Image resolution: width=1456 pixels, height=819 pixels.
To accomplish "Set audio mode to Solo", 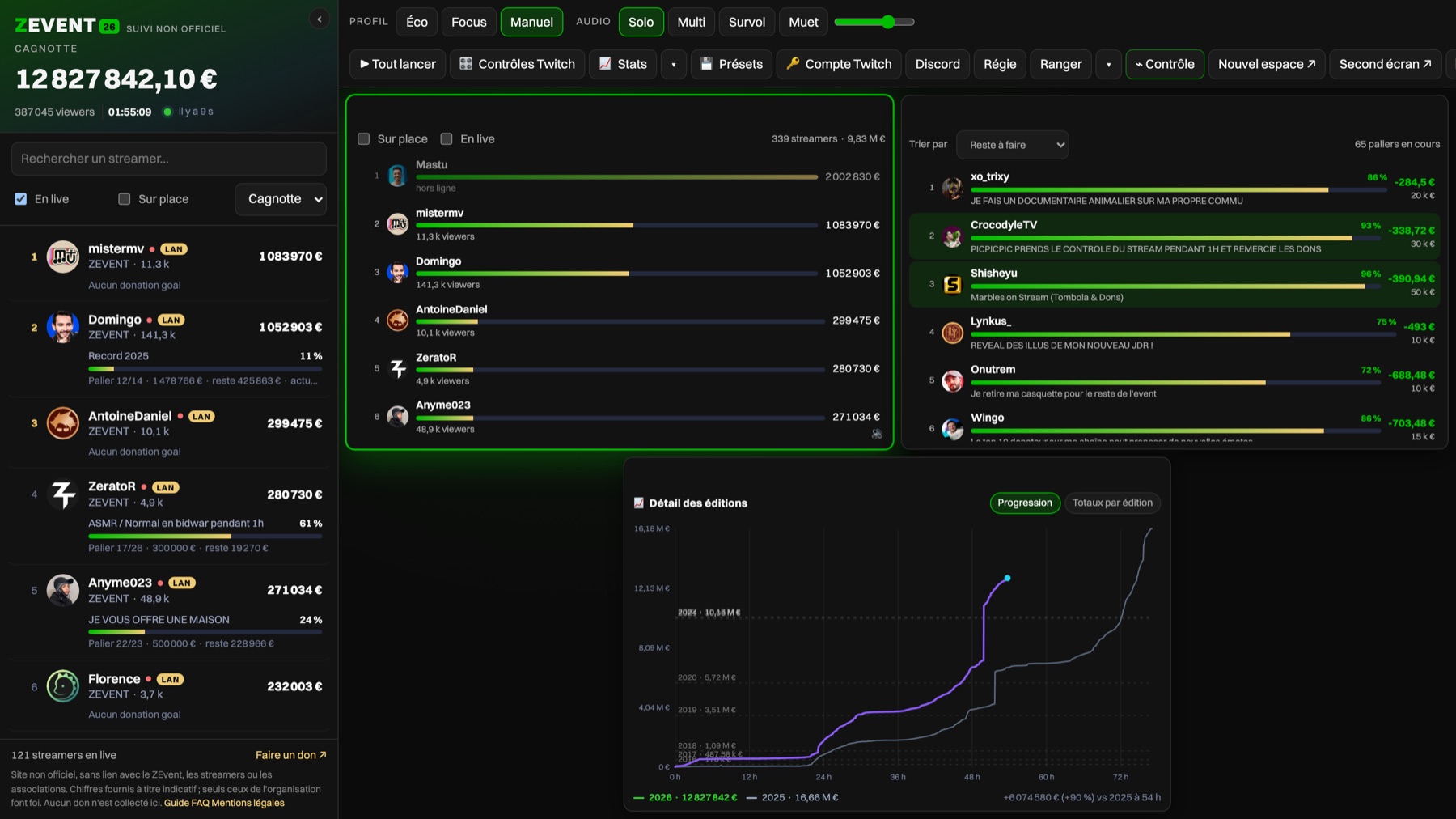I will point(641,22).
